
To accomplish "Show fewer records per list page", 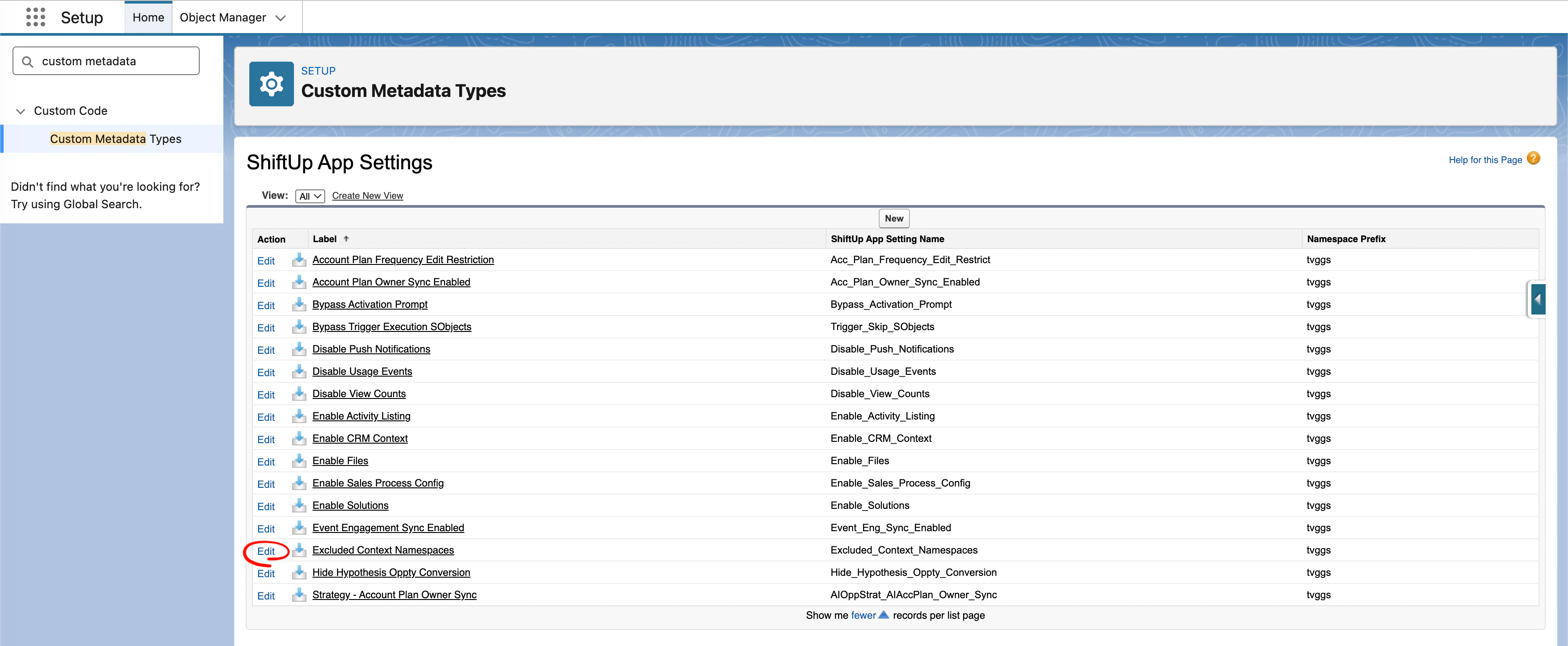I will coord(863,616).
